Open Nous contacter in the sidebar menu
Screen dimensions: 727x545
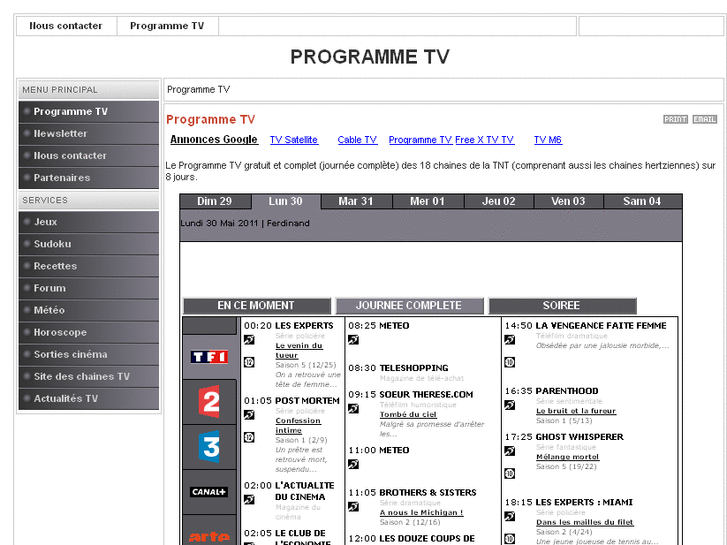pos(89,156)
